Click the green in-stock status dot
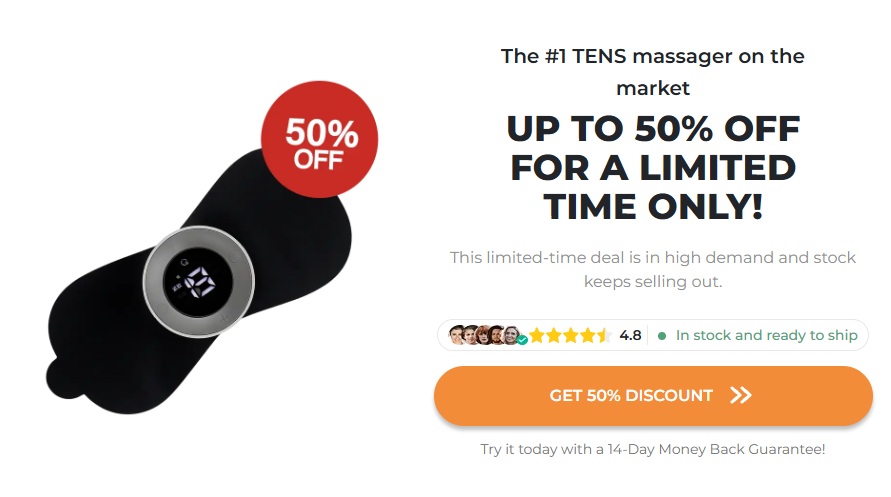Viewport: 891px width, 497px height. [662, 336]
